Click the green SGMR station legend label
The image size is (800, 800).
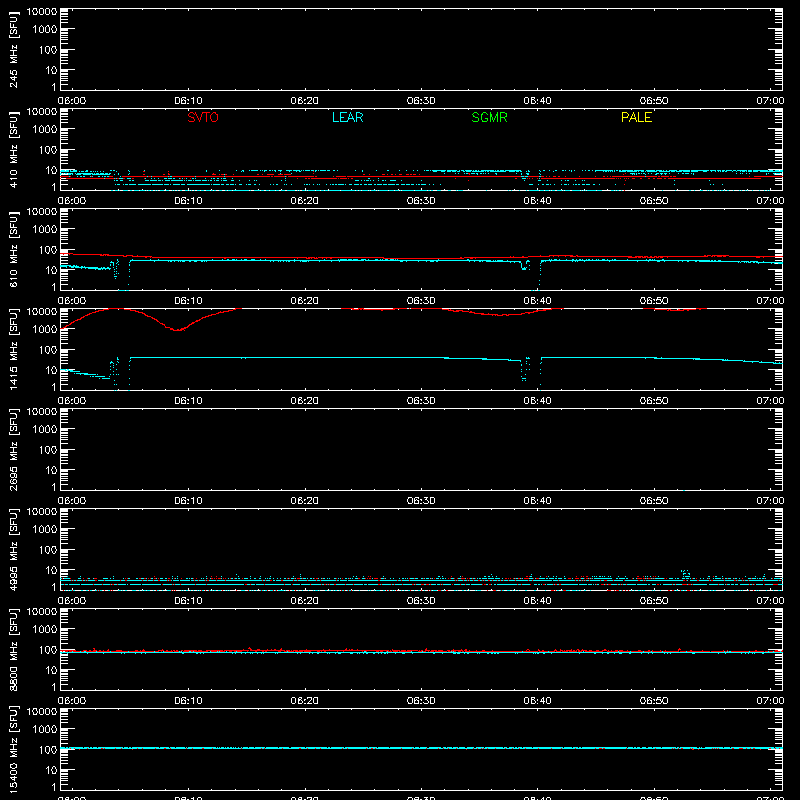489,117
